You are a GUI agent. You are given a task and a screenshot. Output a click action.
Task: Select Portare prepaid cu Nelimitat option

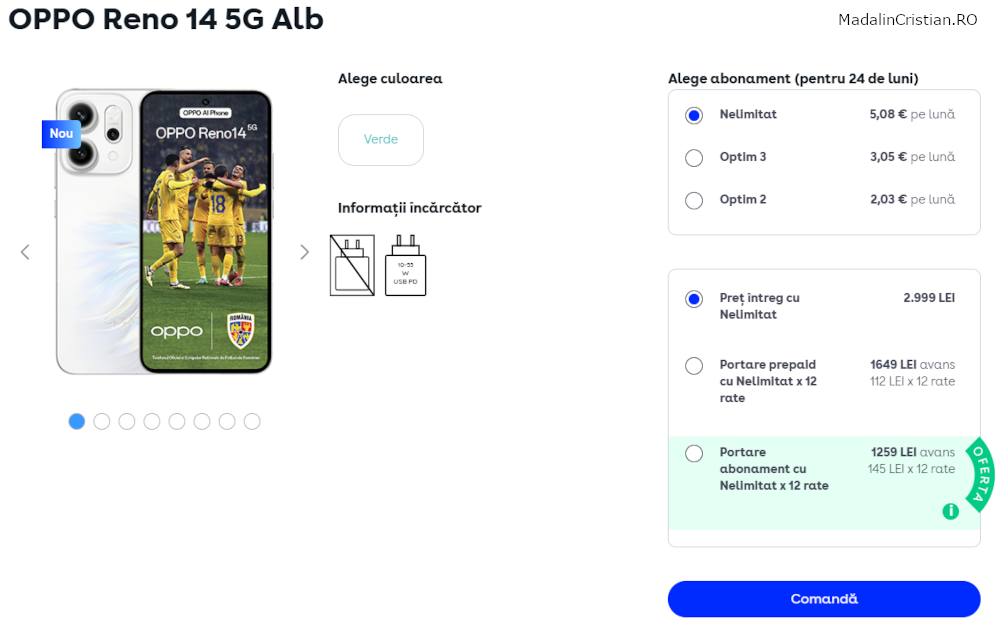(694, 366)
